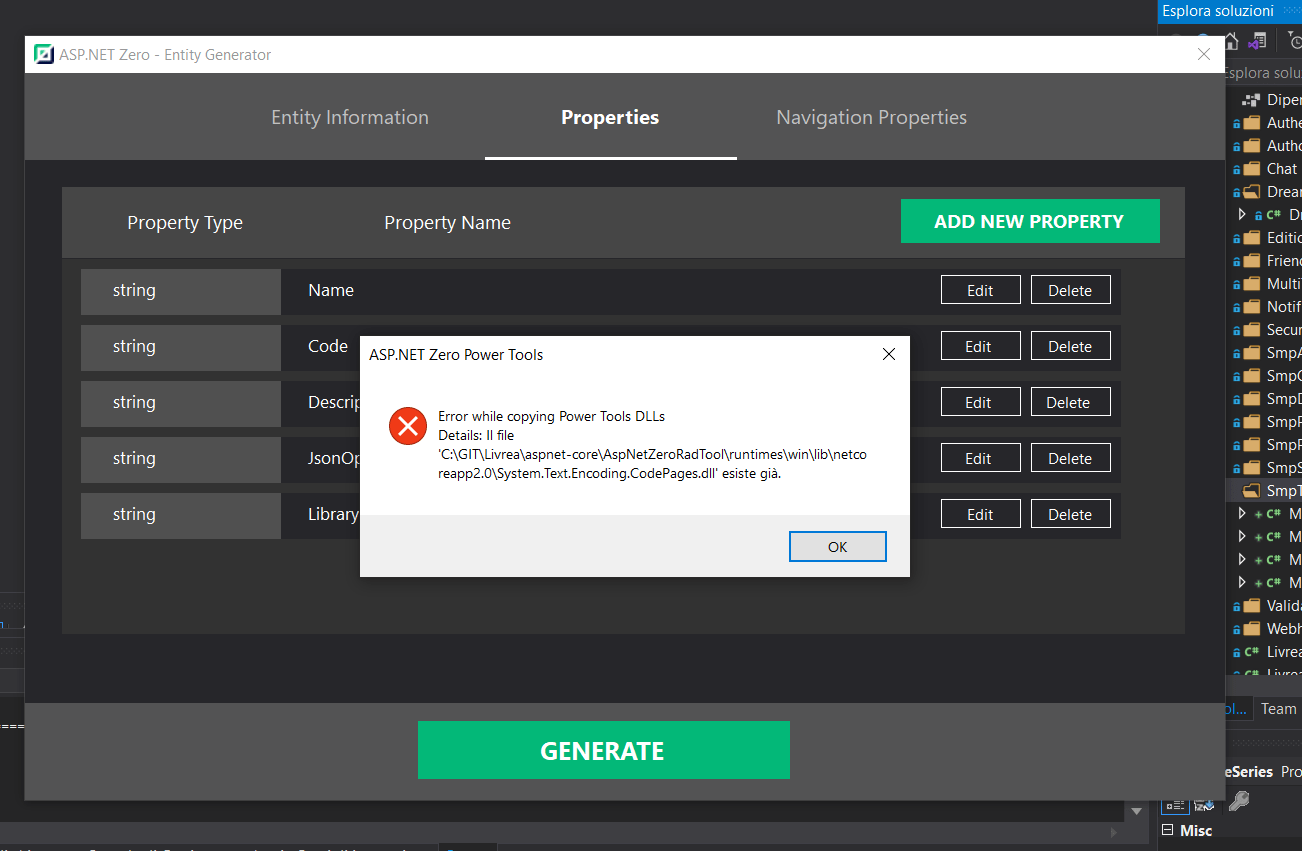Delete the Name property
Screen dimensions: 1302x851
1070,290
